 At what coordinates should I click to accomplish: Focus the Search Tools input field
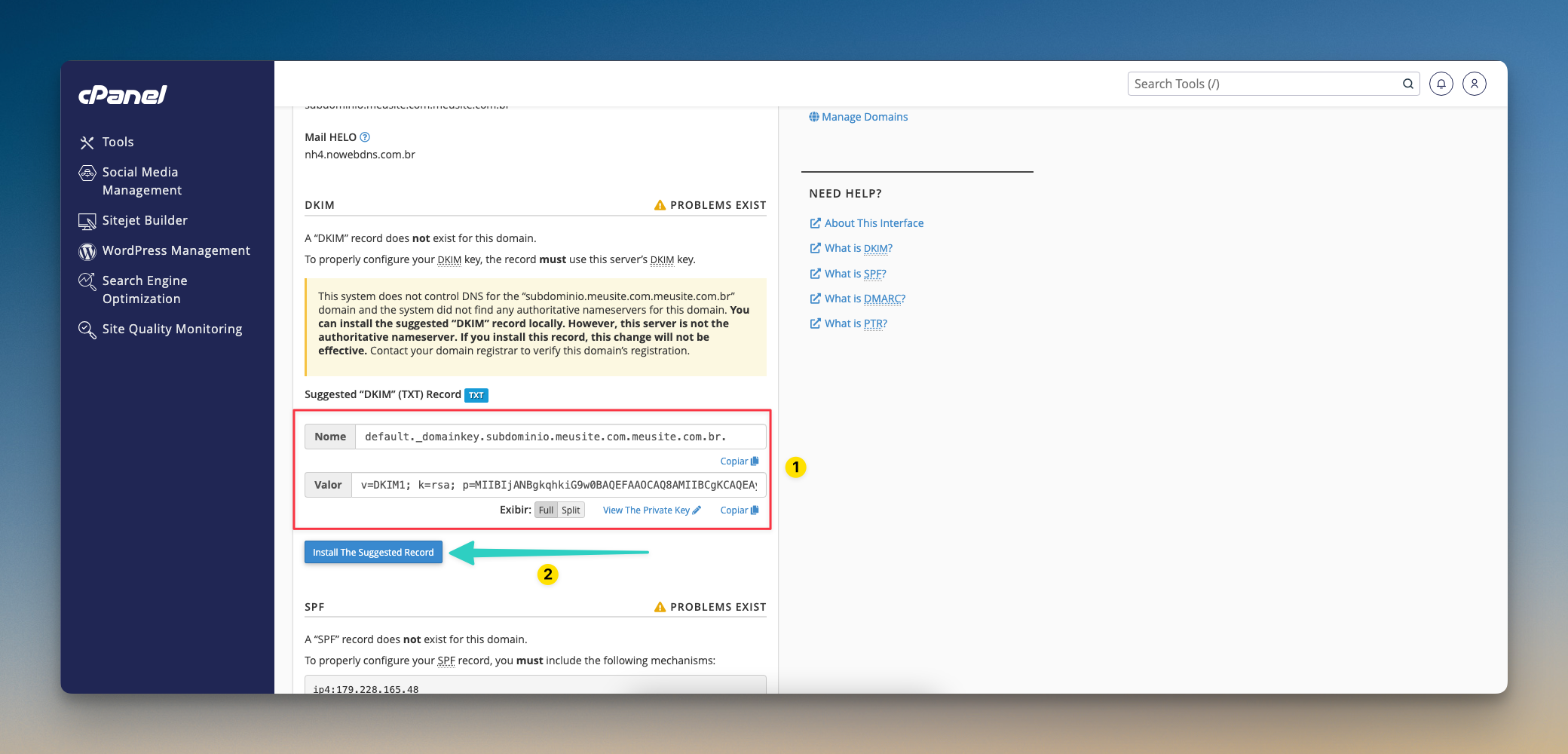coord(1263,84)
